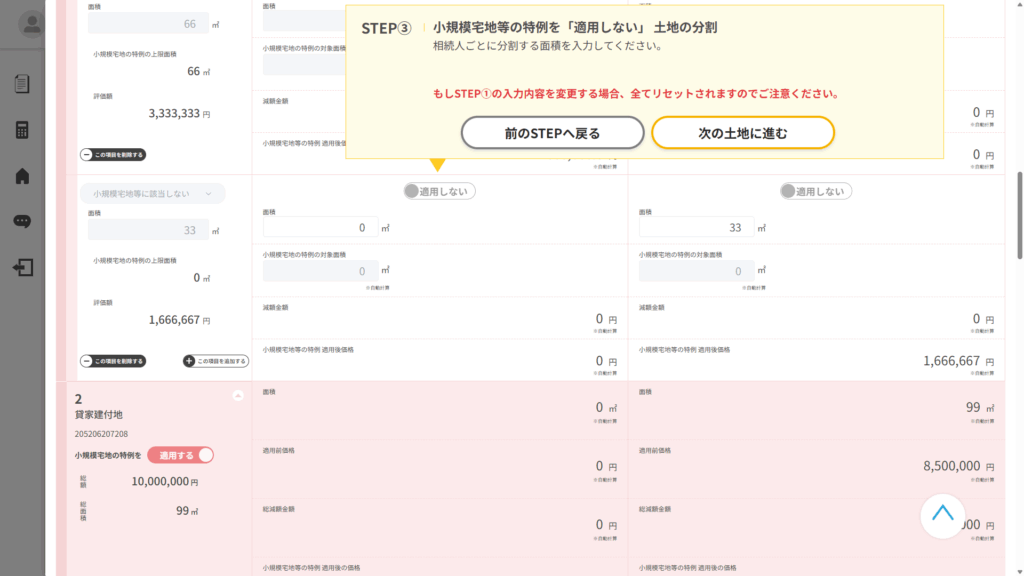Click この項目を削除する below the 3,333,333 valuation
This screenshot has width=1024, height=576.
[113, 155]
